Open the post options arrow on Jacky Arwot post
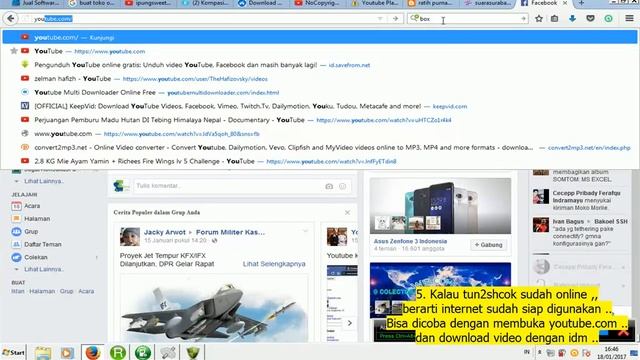The width and height of the screenshot is (640, 360). coord(305,231)
